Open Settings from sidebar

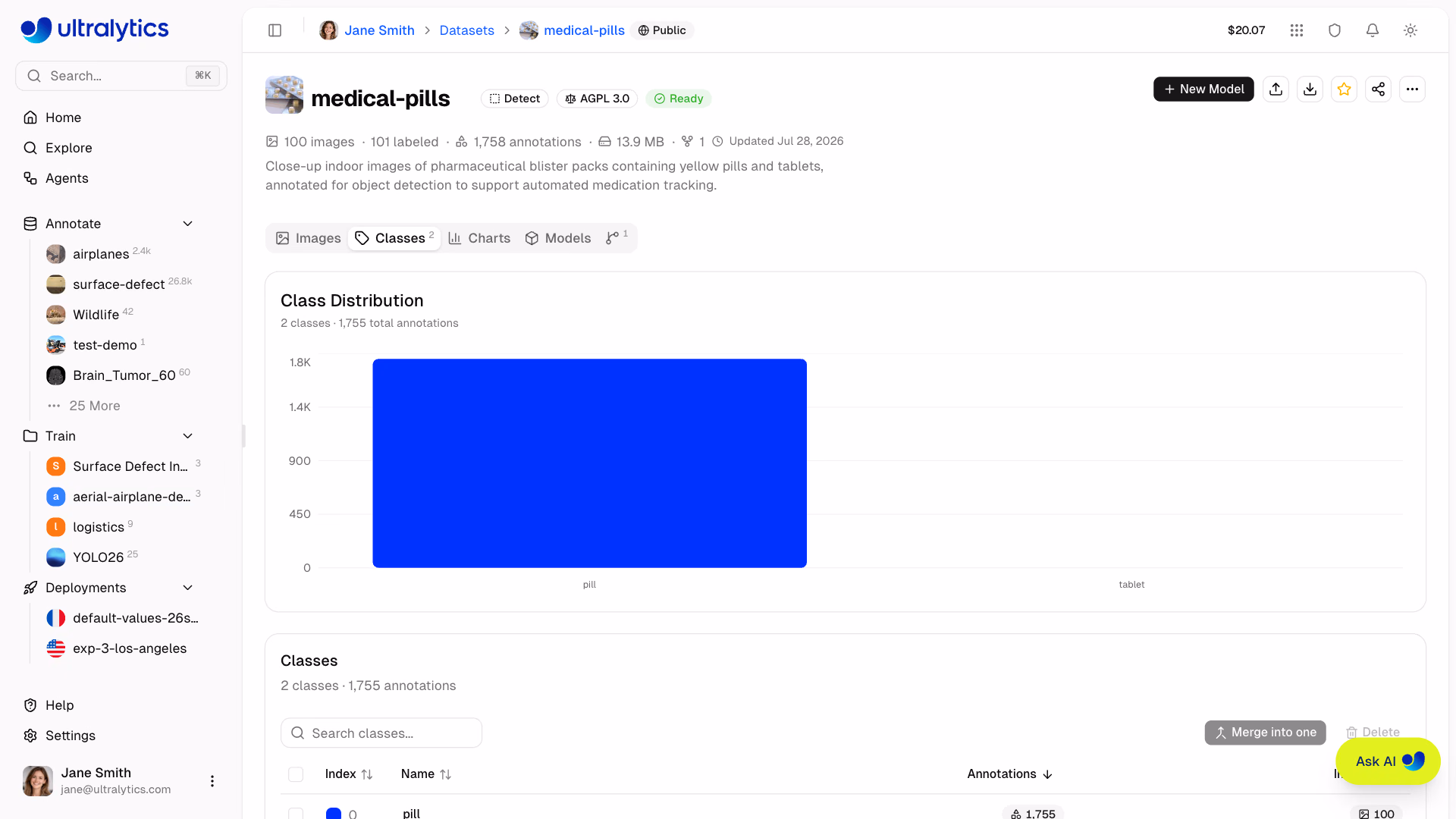(70, 736)
